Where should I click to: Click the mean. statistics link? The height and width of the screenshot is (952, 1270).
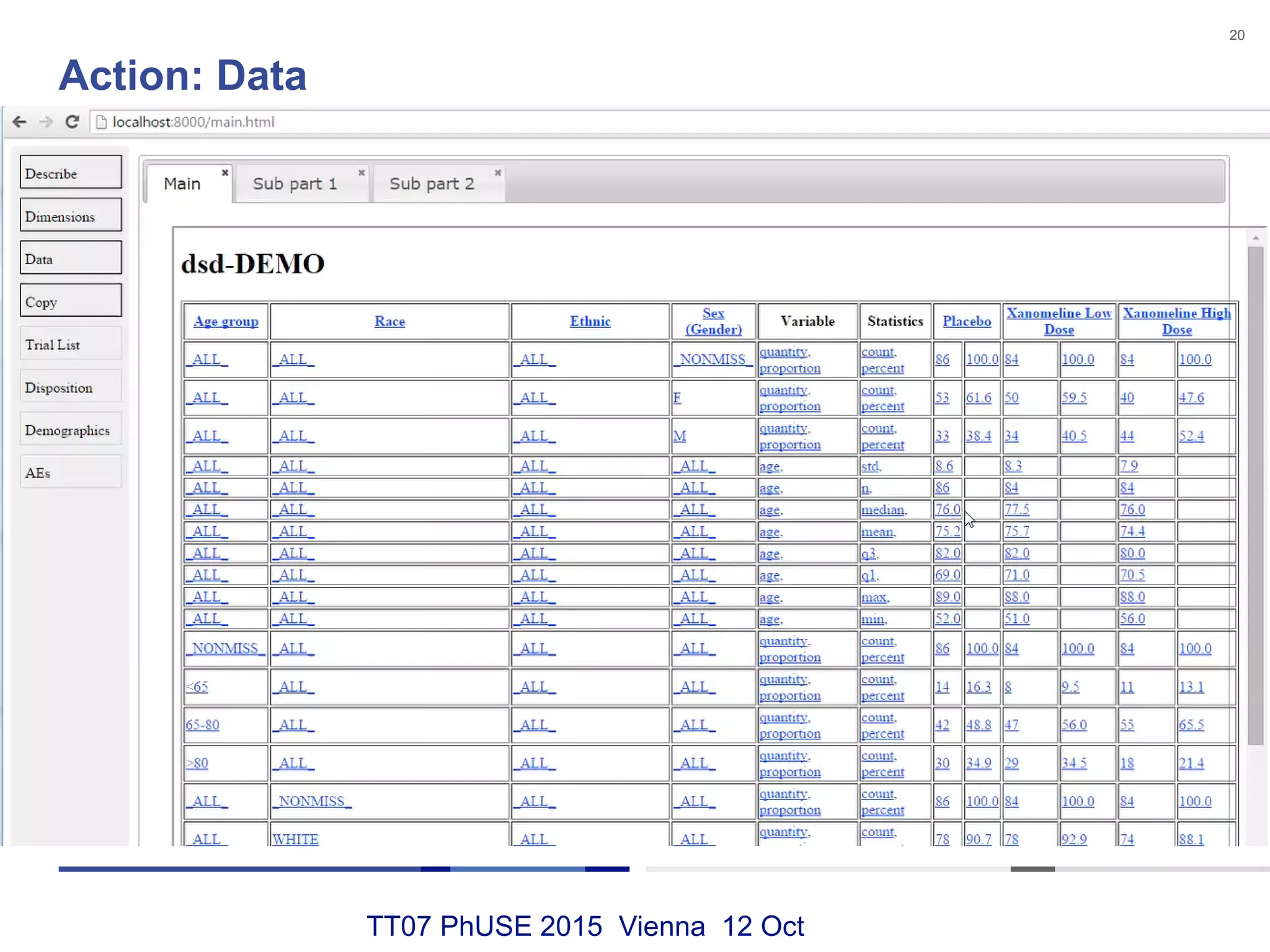[878, 532]
